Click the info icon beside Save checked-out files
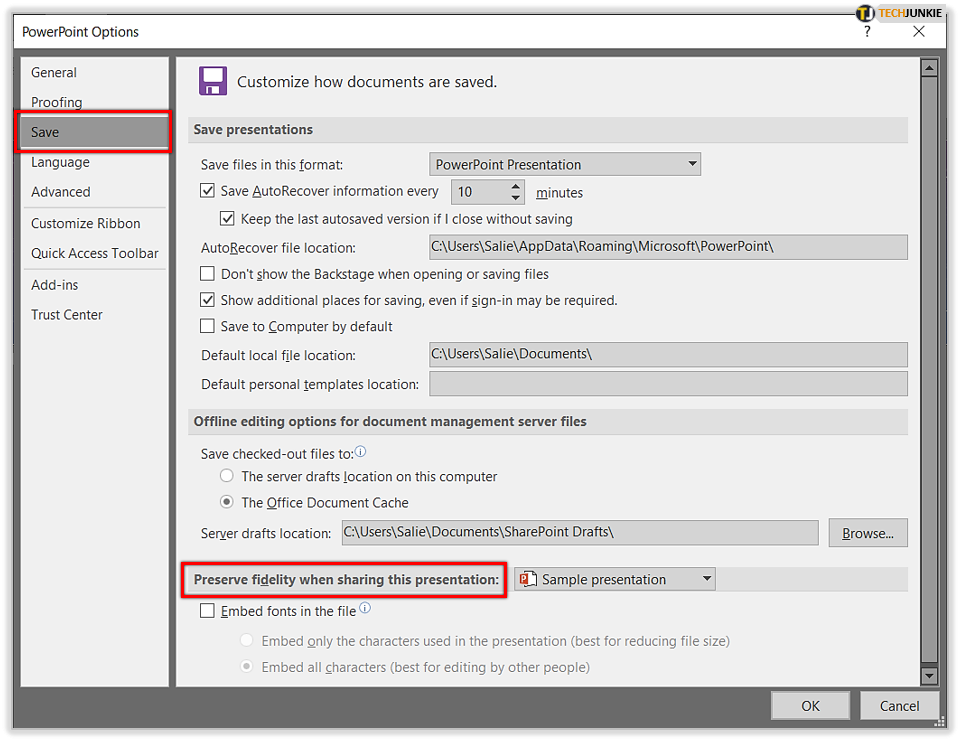Image resolution: width=960 pixels, height=741 pixels. (x=360, y=452)
